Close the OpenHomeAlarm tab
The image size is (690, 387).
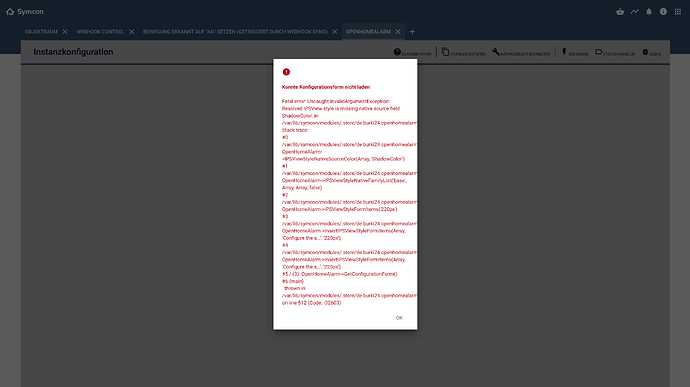pyautogui.click(x=398, y=32)
